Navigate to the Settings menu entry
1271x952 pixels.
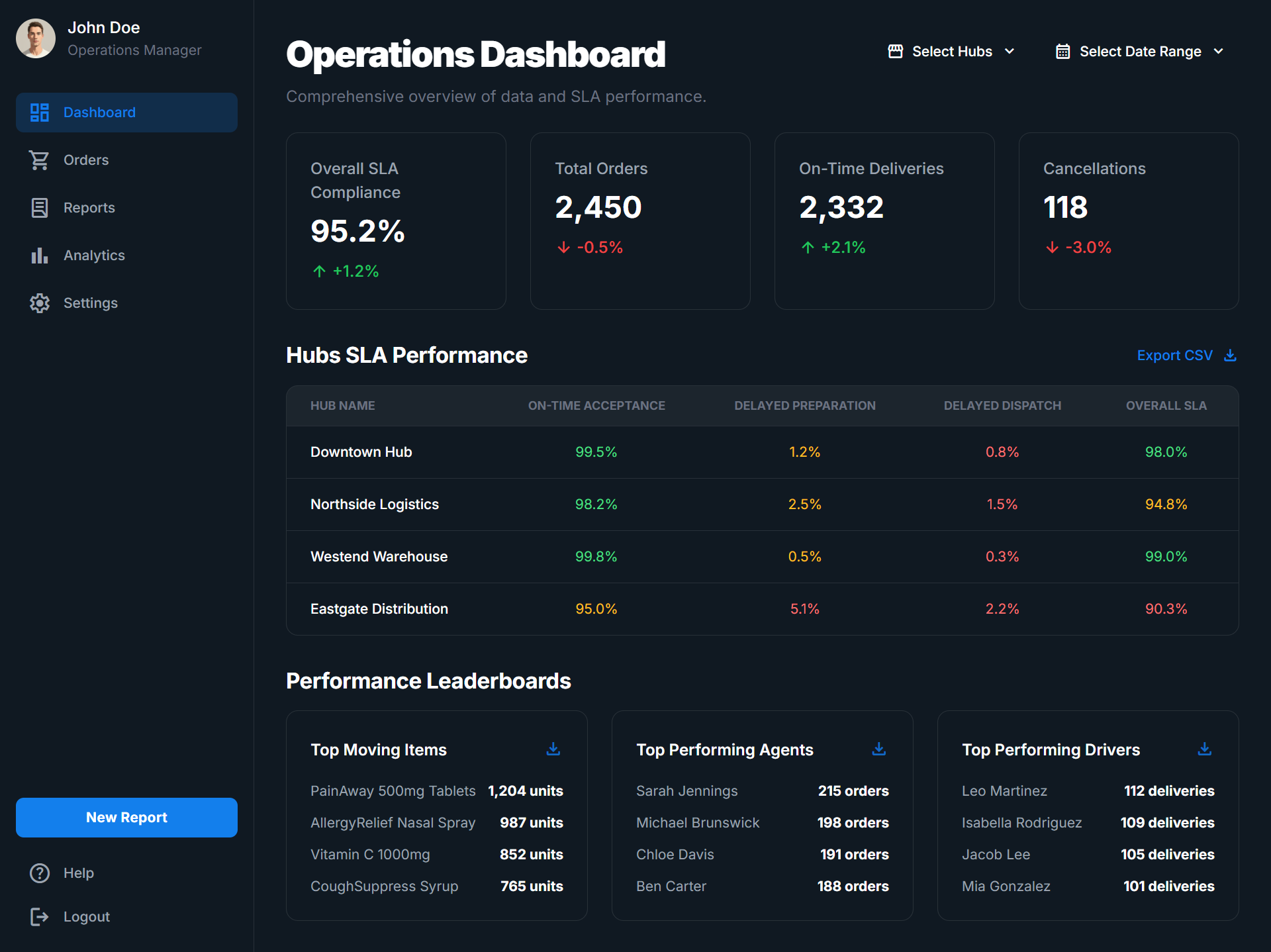[x=91, y=303]
